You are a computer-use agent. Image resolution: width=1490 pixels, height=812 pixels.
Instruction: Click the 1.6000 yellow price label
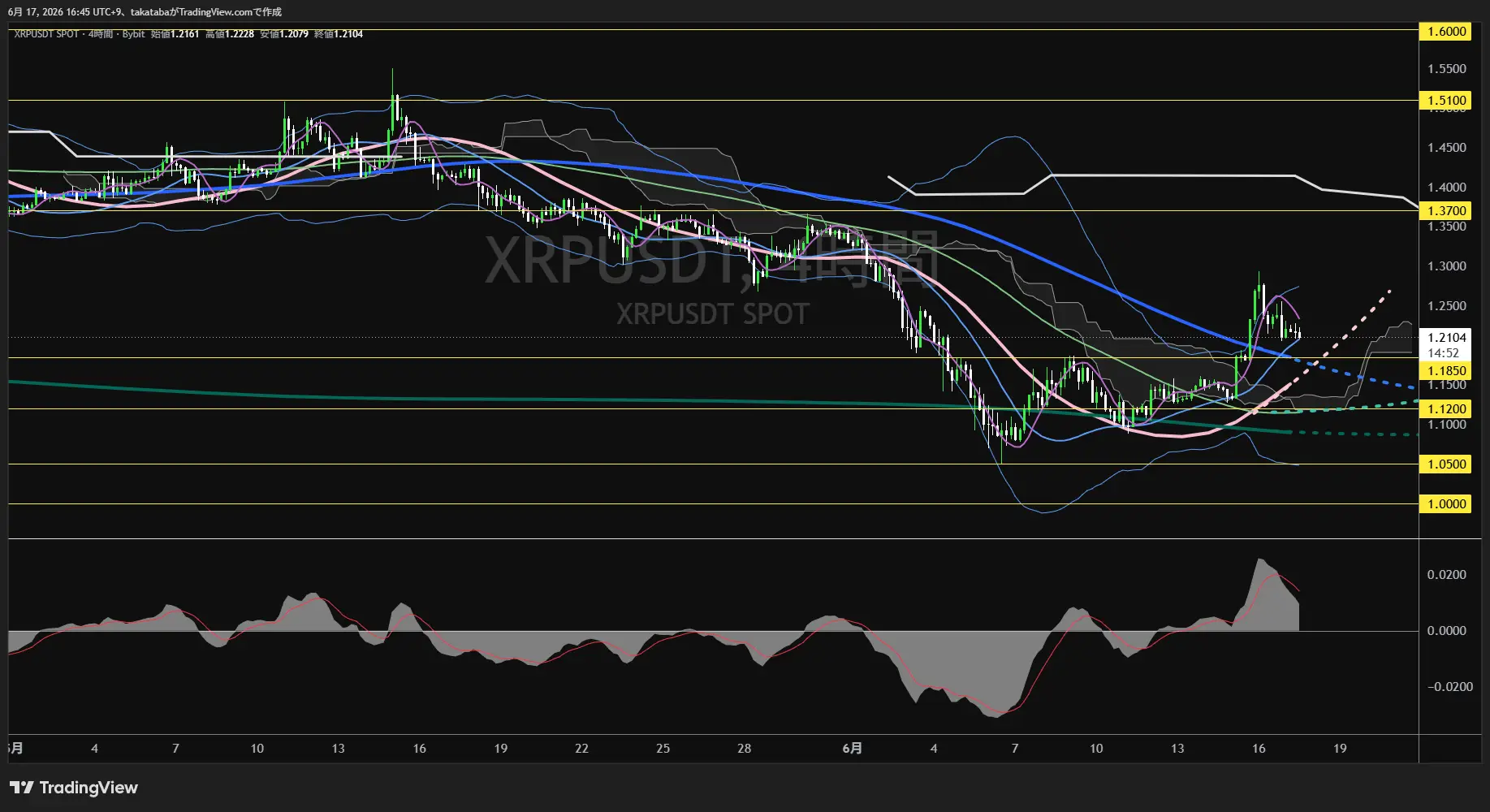[x=1445, y=32]
